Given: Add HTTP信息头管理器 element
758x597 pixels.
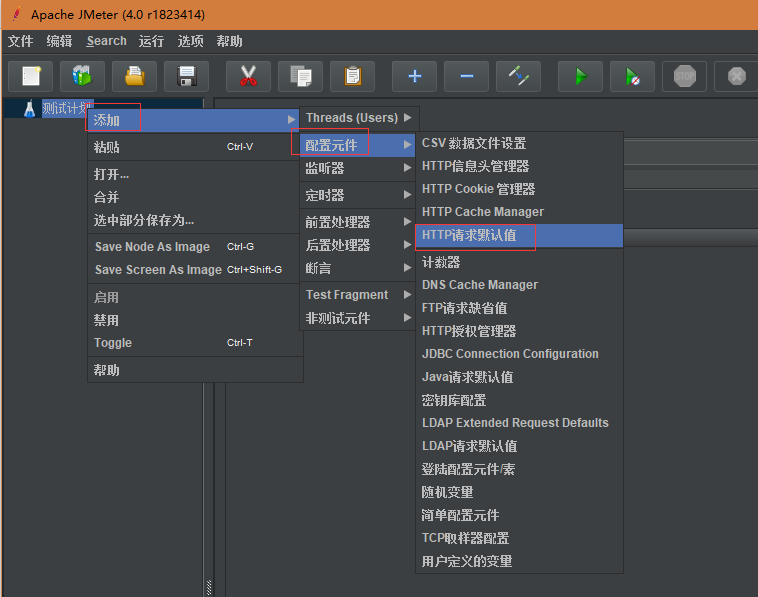Looking at the screenshot, I should pos(519,166).
